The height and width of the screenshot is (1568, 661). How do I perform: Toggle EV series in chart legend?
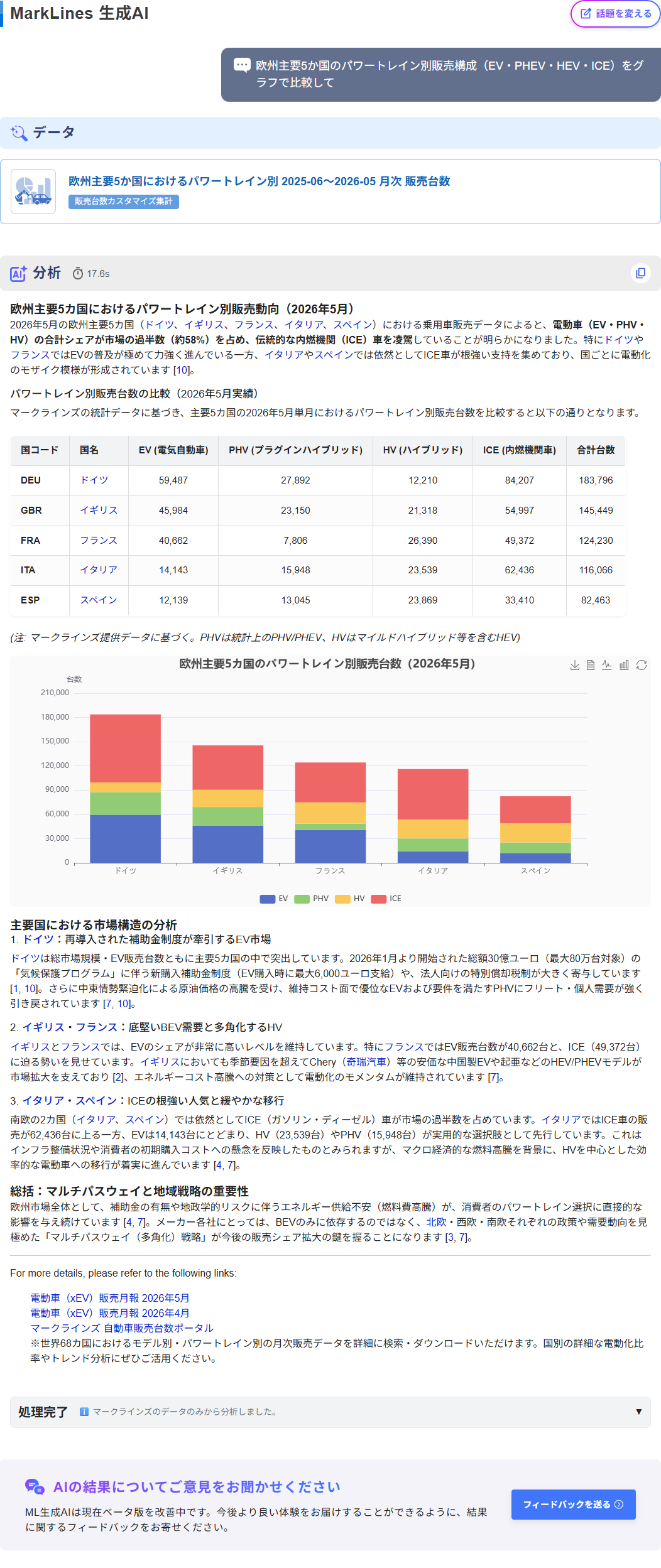273,899
